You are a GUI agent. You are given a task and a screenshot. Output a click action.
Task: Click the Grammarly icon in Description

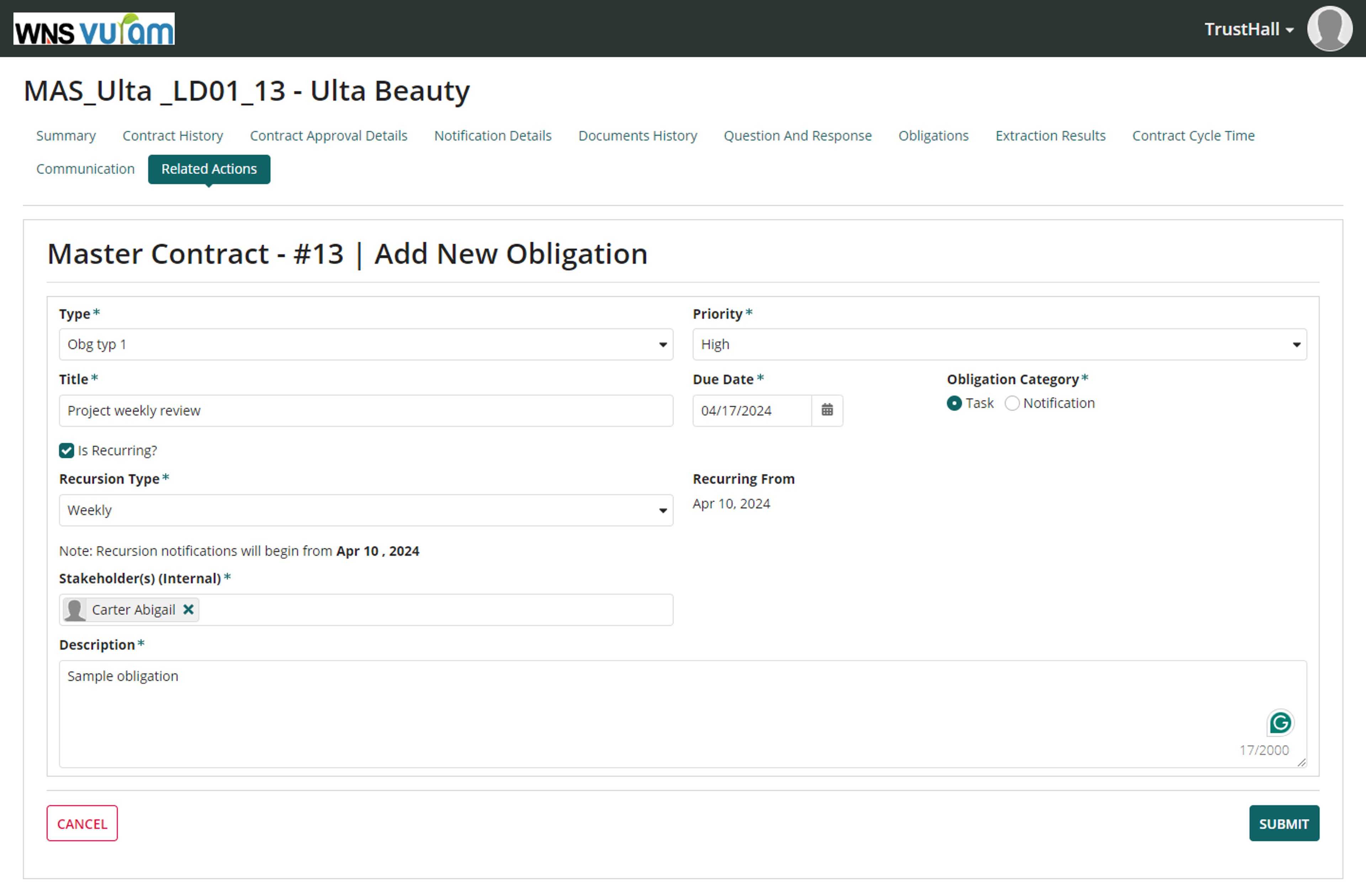coord(1281,723)
